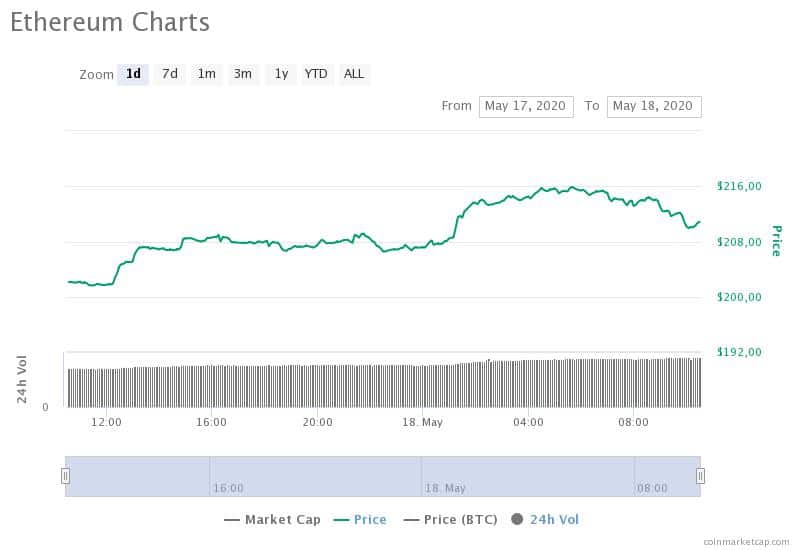The height and width of the screenshot is (550, 800).
Task: Select the 7d zoom range
Action: (x=170, y=74)
